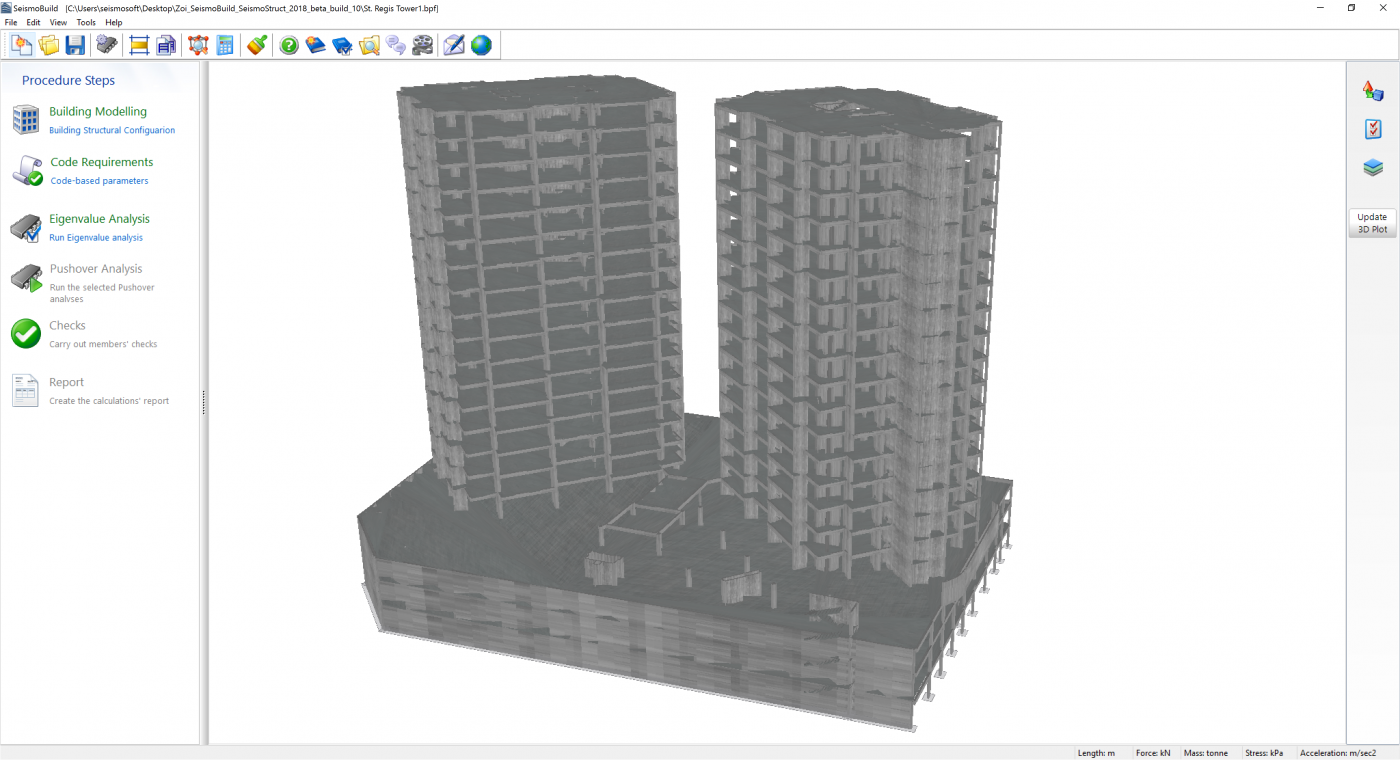Click the film reel video icon
The height and width of the screenshot is (760, 1400).
tap(423, 45)
